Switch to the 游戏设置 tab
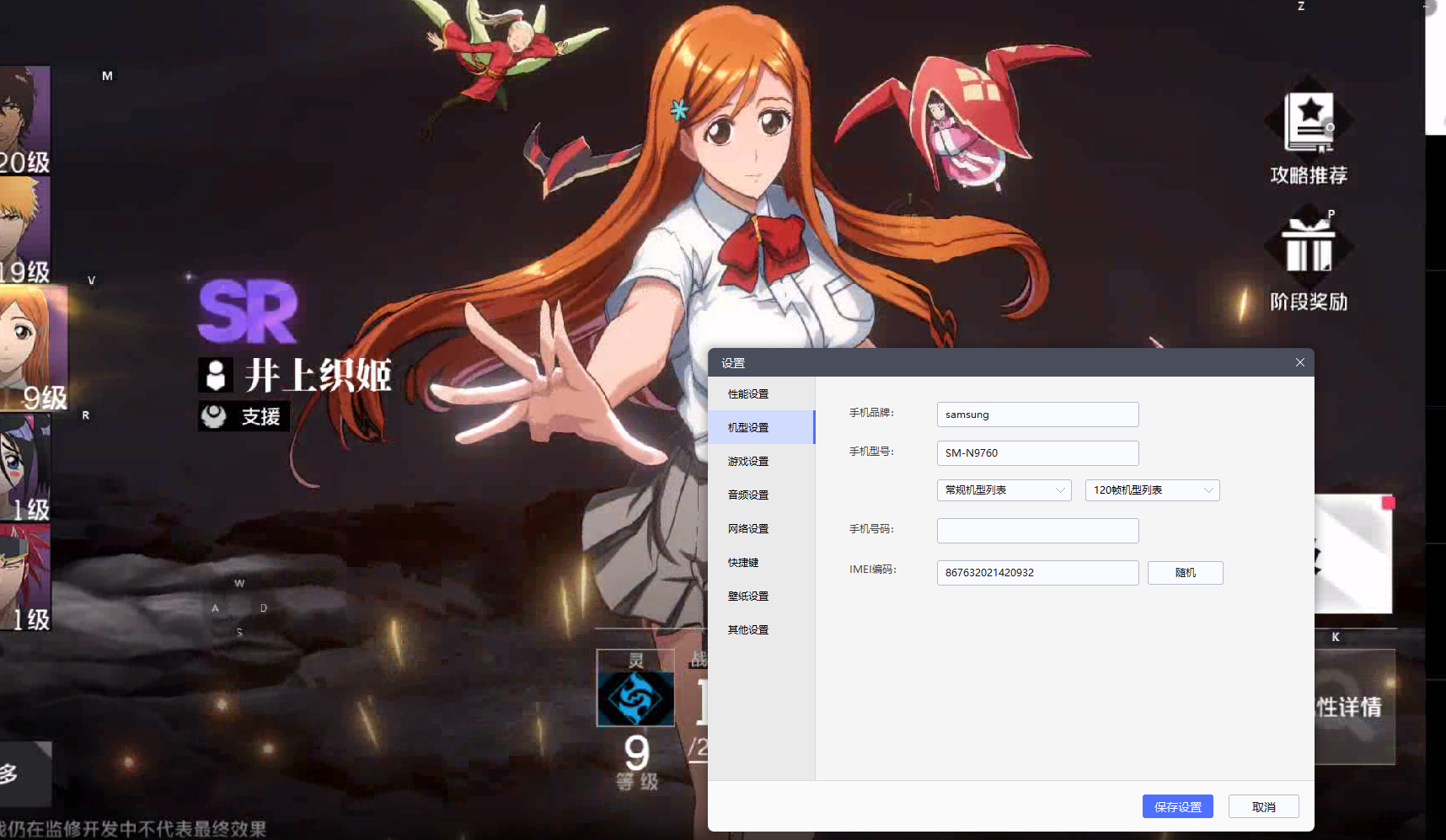1446x840 pixels. pyautogui.click(x=748, y=462)
